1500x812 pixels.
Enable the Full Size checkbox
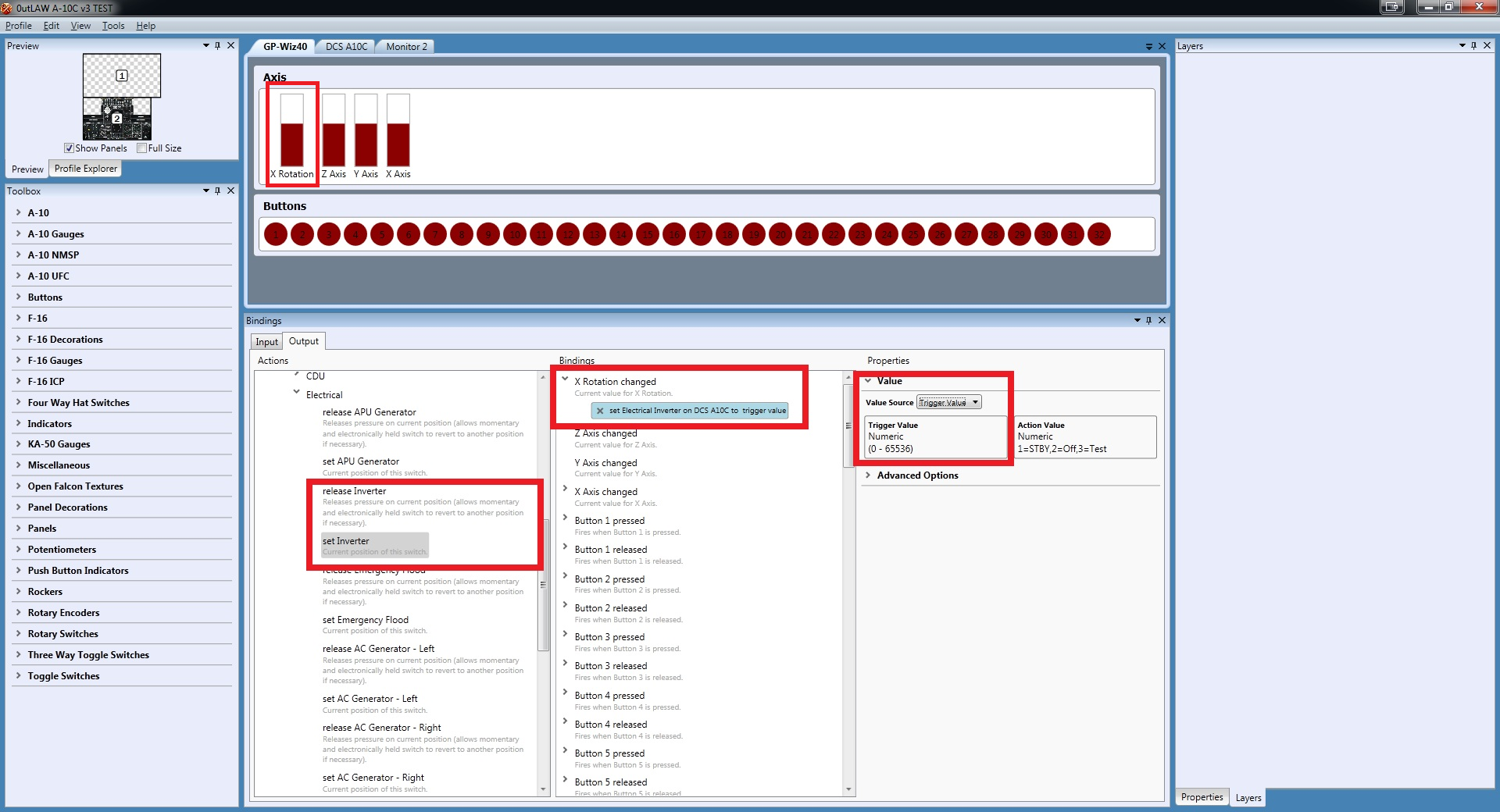141,148
